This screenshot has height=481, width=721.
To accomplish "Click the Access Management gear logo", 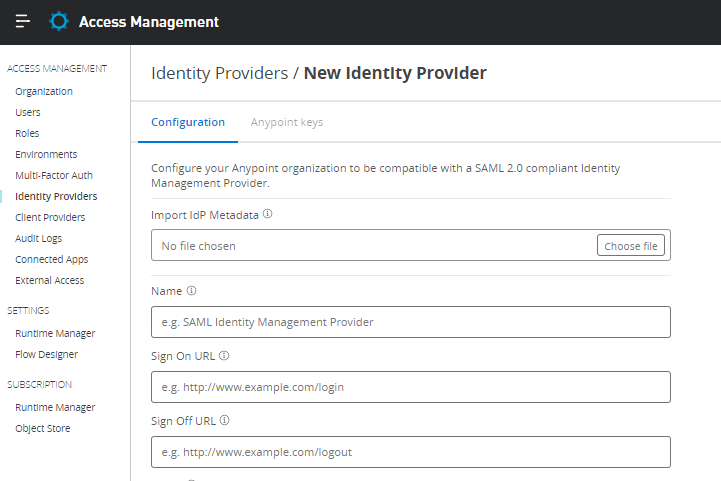I will pos(59,21).
